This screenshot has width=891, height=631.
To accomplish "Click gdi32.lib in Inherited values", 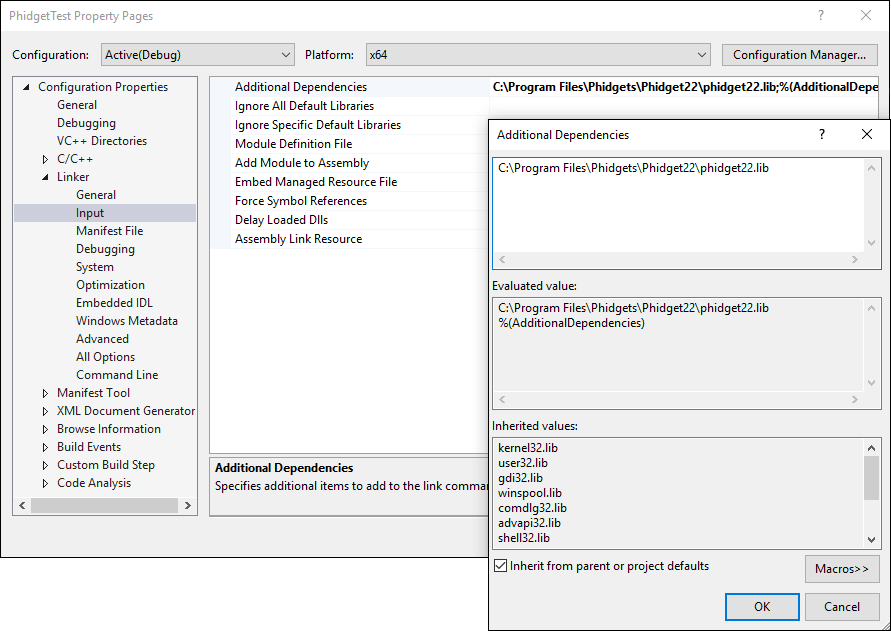I will coord(521,478).
